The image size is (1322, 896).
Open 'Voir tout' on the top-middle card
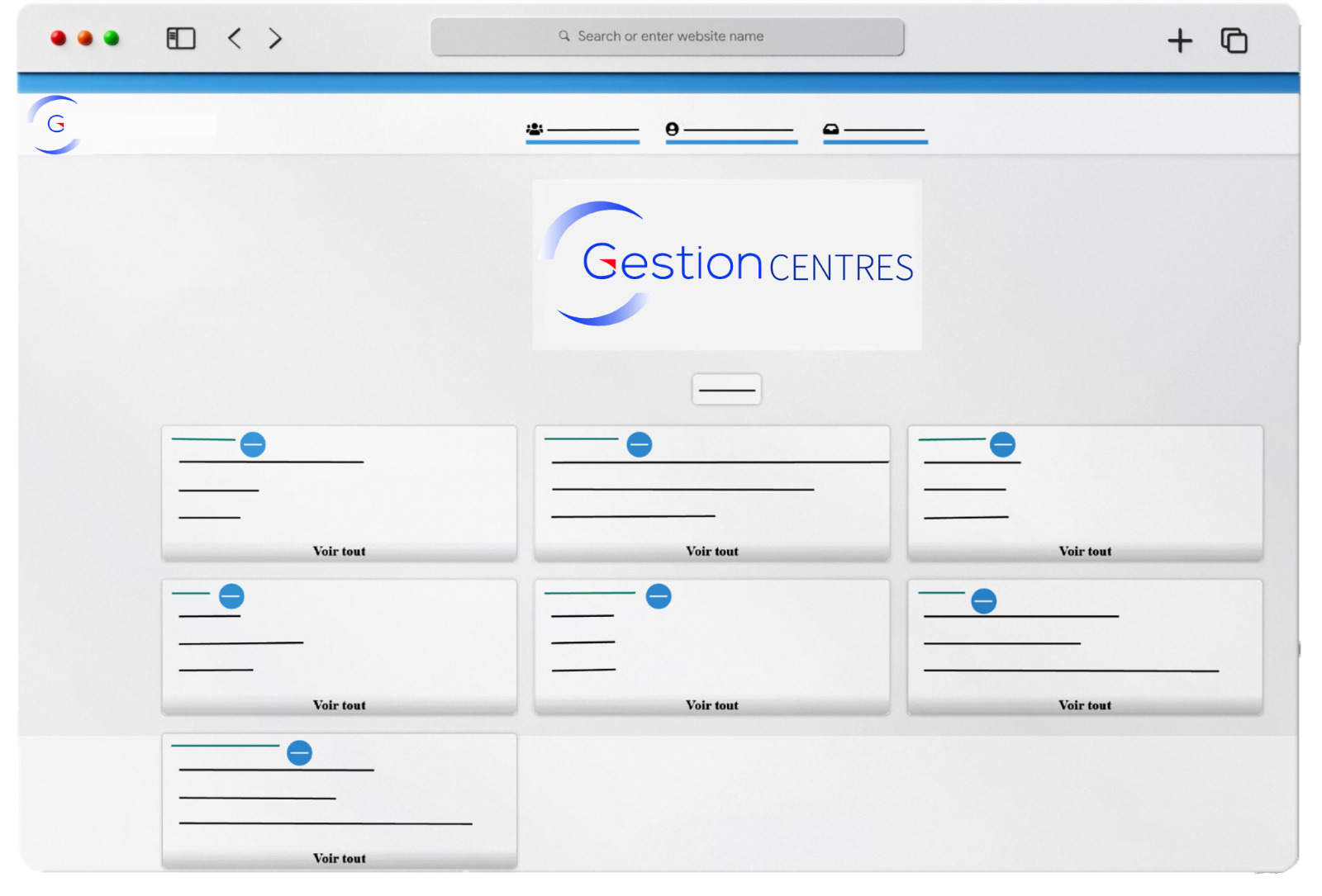pos(712,551)
